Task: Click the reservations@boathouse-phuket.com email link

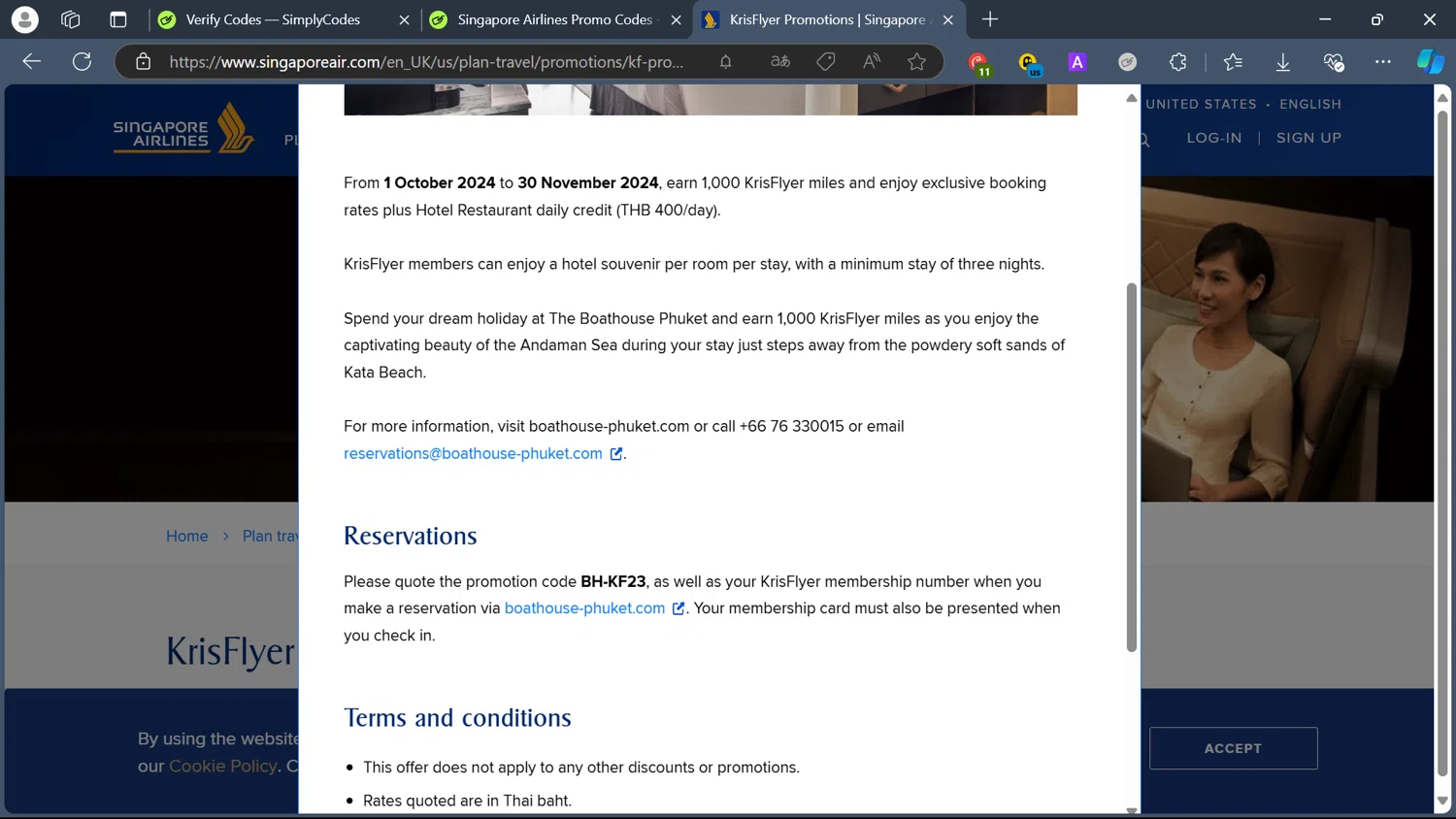Action: [x=473, y=453]
